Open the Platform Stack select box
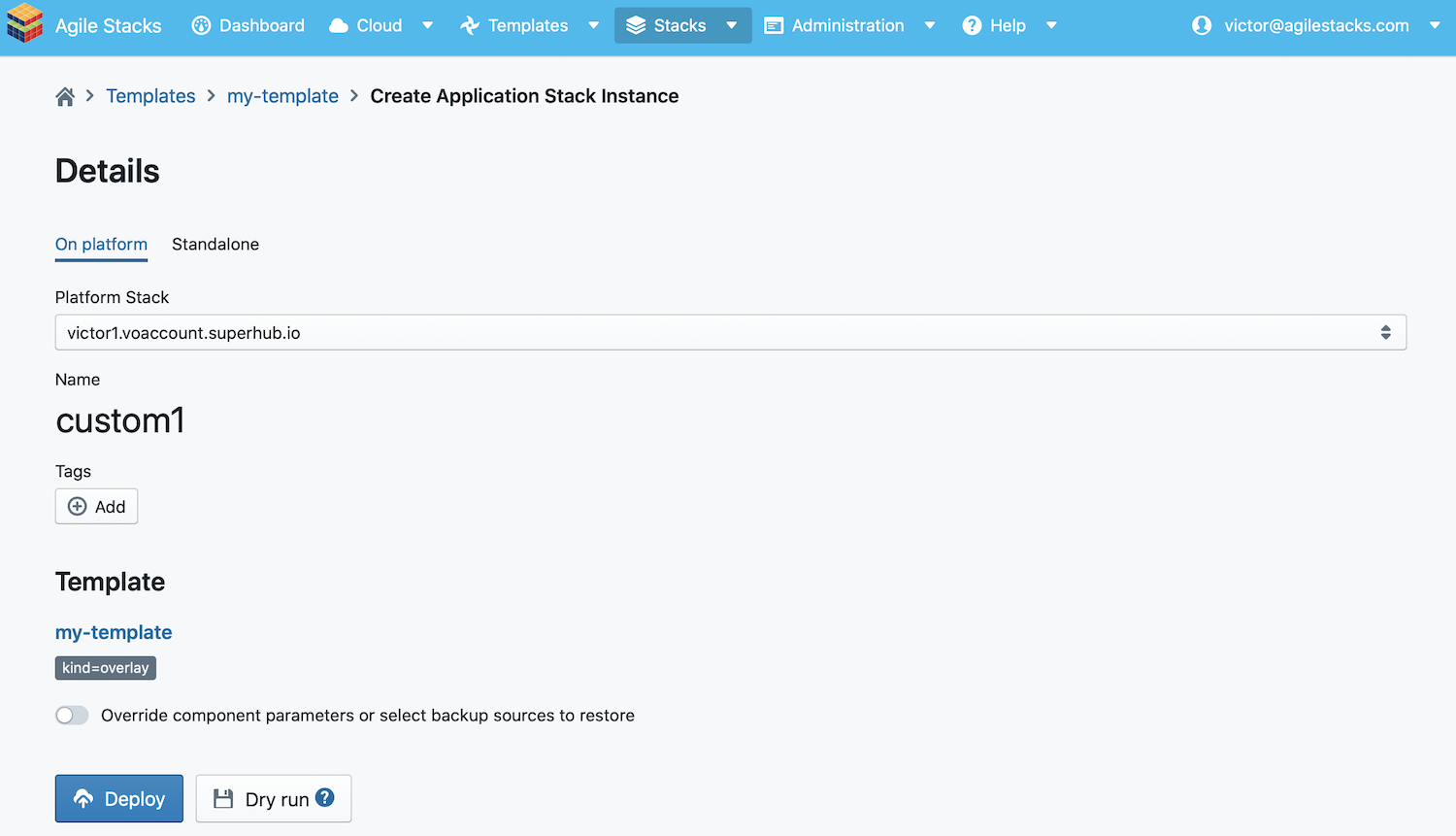This screenshot has height=836, width=1456. [x=730, y=332]
